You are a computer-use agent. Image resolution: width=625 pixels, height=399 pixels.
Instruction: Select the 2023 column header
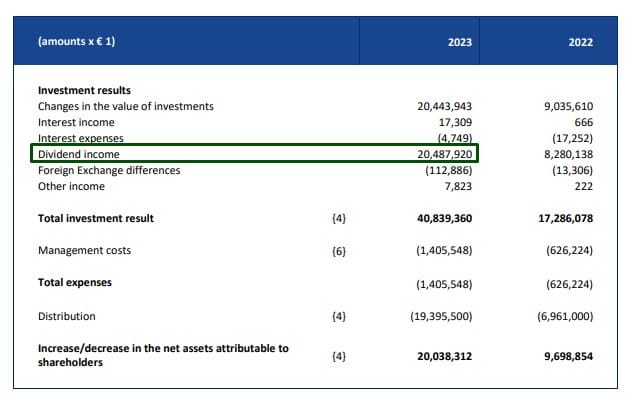tap(460, 42)
